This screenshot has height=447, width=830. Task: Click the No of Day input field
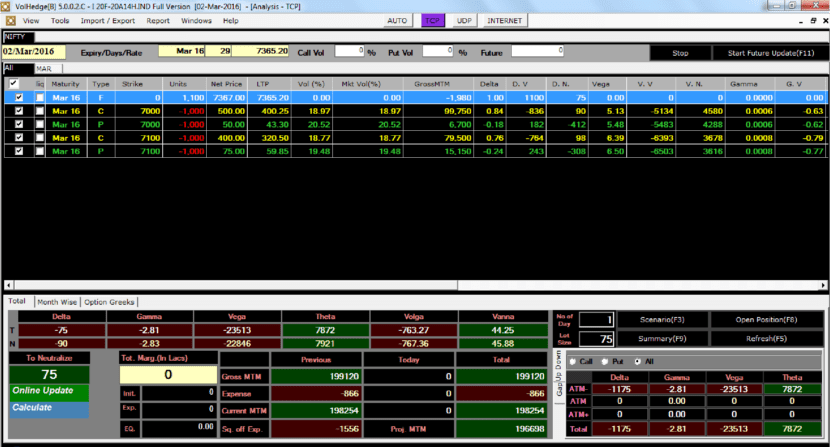coord(597,320)
